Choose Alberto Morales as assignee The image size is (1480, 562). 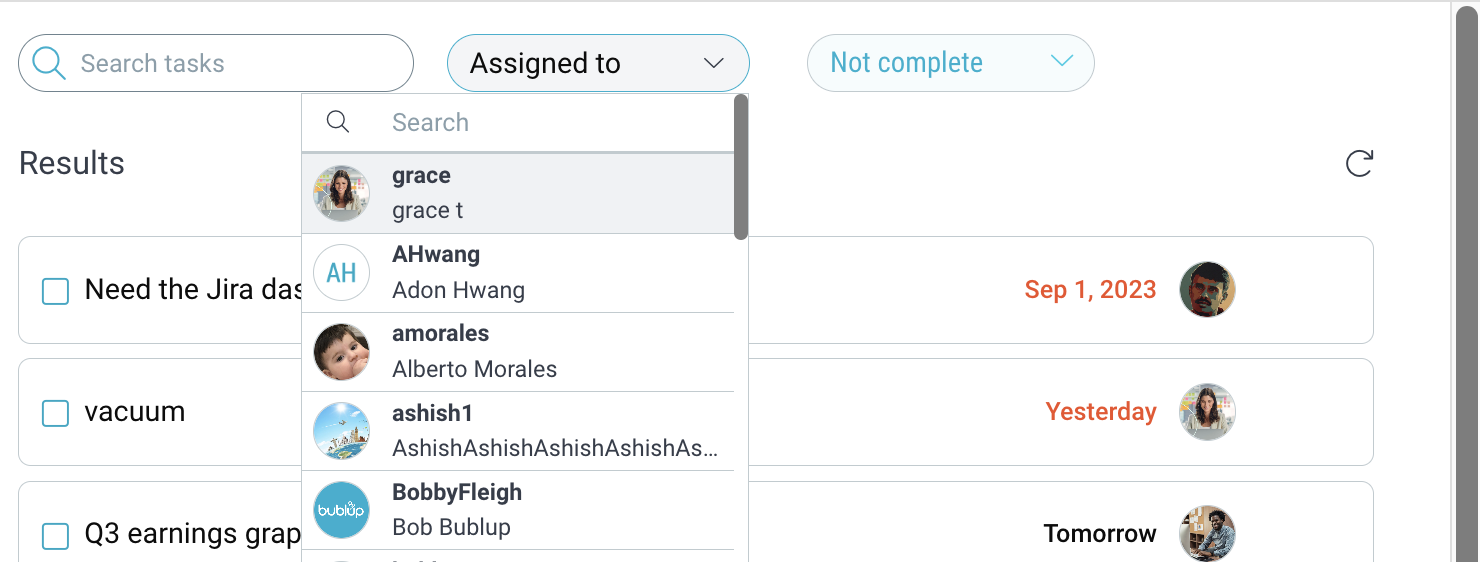(x=518, y=352)
